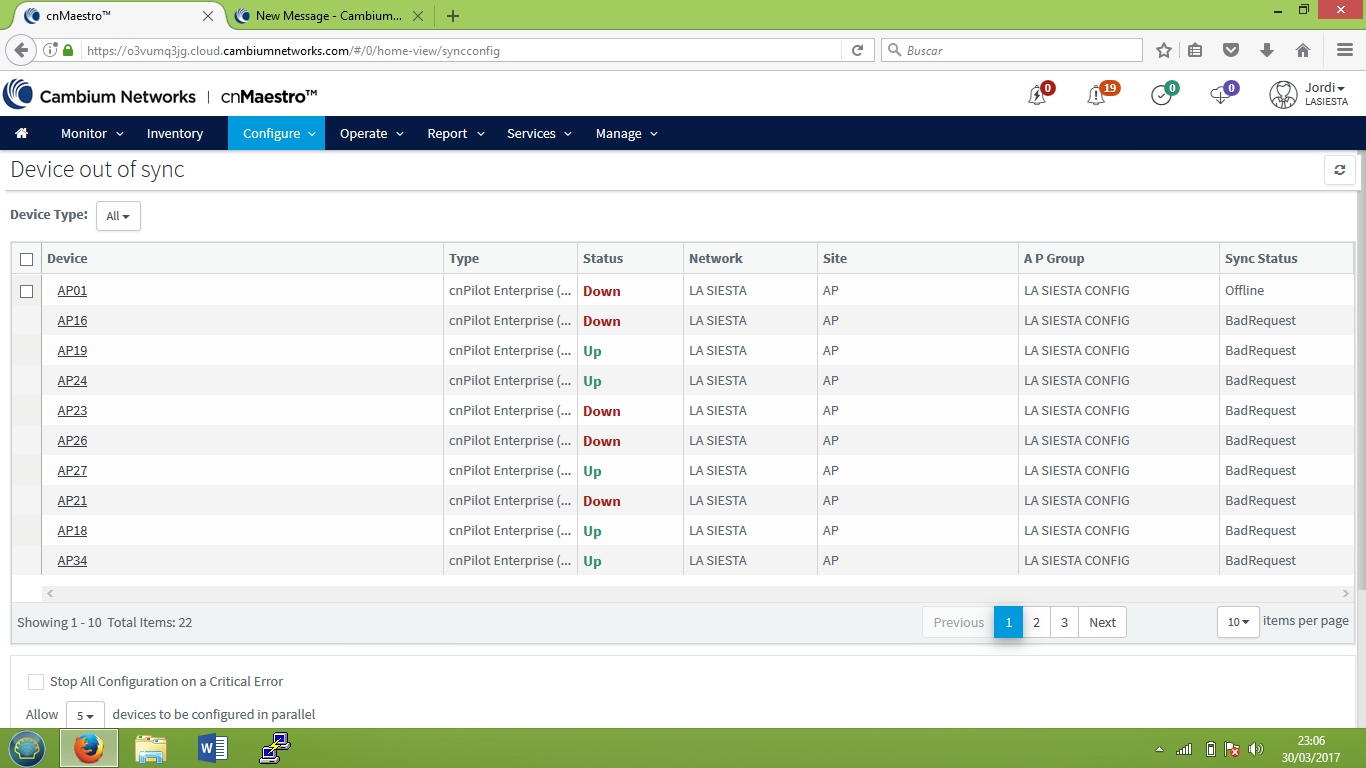The image size is (1366, 768).
Task: Bookmark this page with the star icon
Action: click(1164, 50)
